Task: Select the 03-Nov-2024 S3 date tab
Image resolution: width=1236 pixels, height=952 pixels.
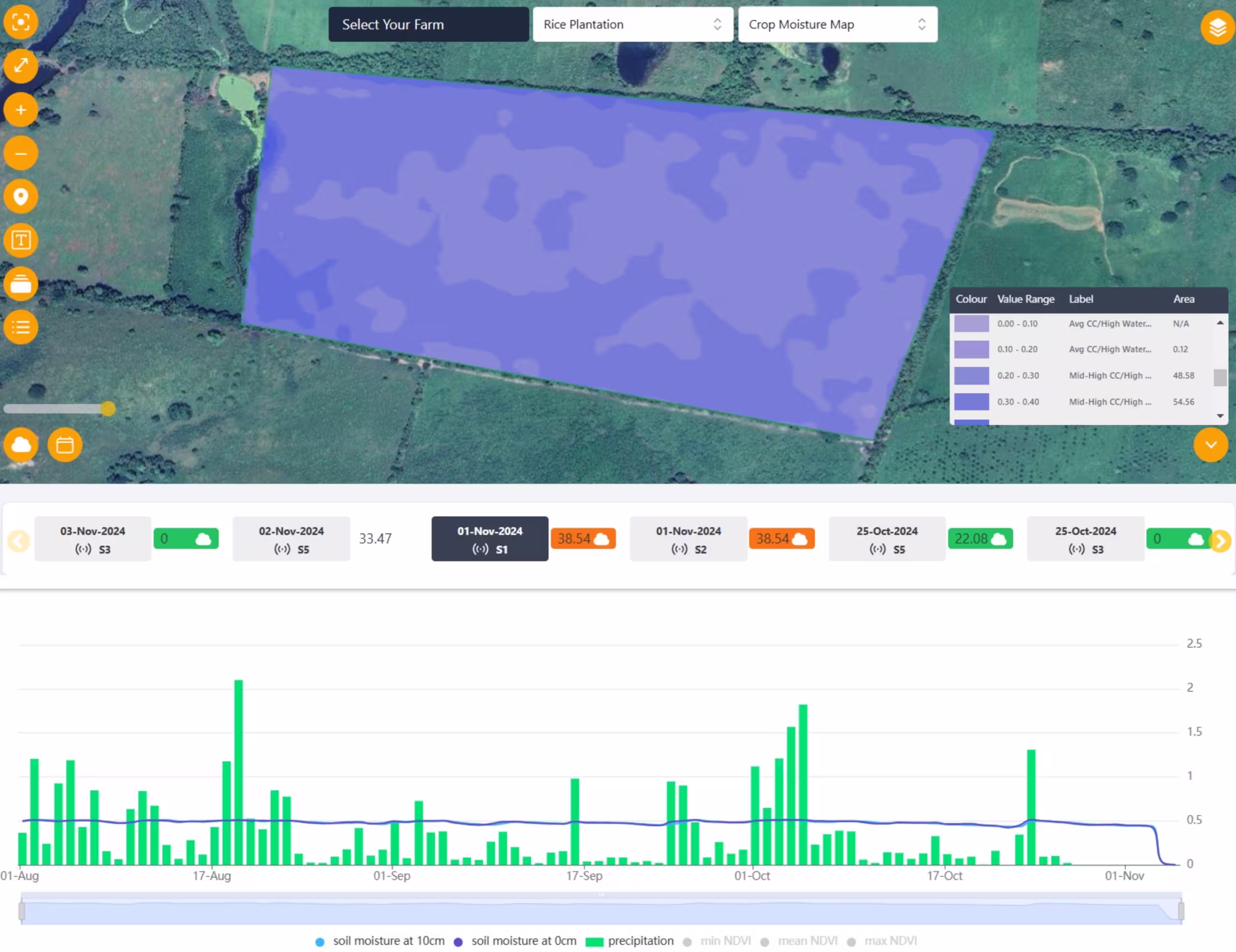Action: tap(93, 539)
